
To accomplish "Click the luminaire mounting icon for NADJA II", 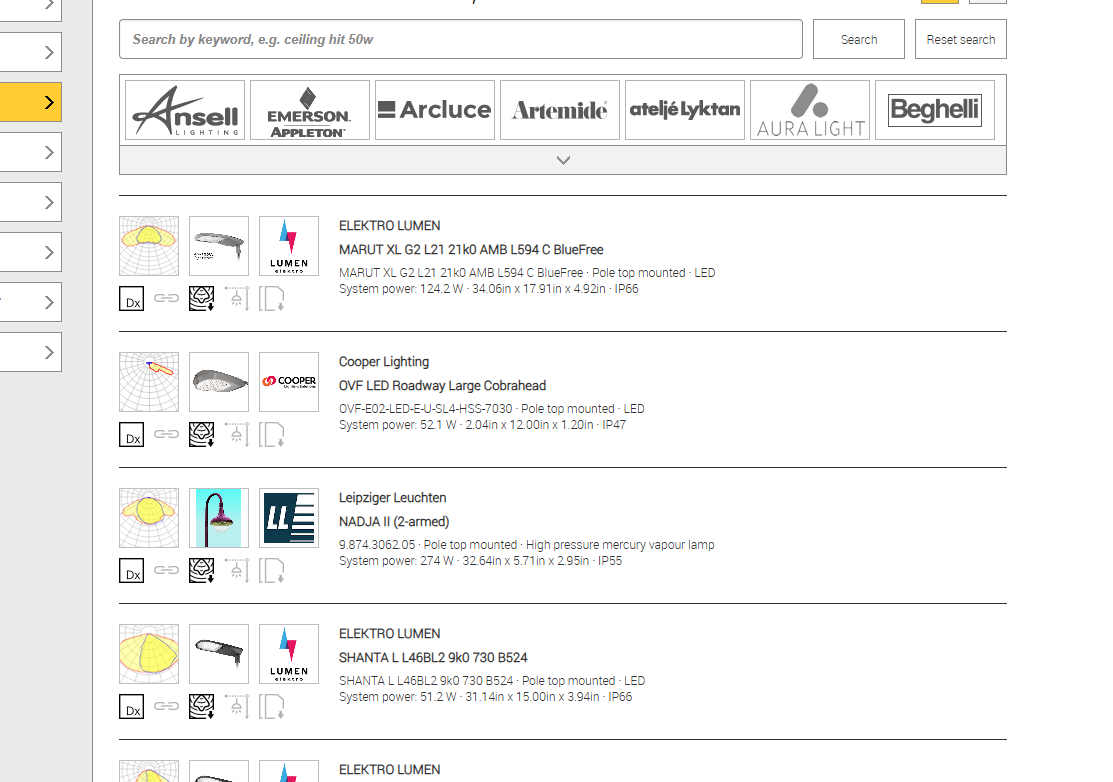I will coord(237,571).
